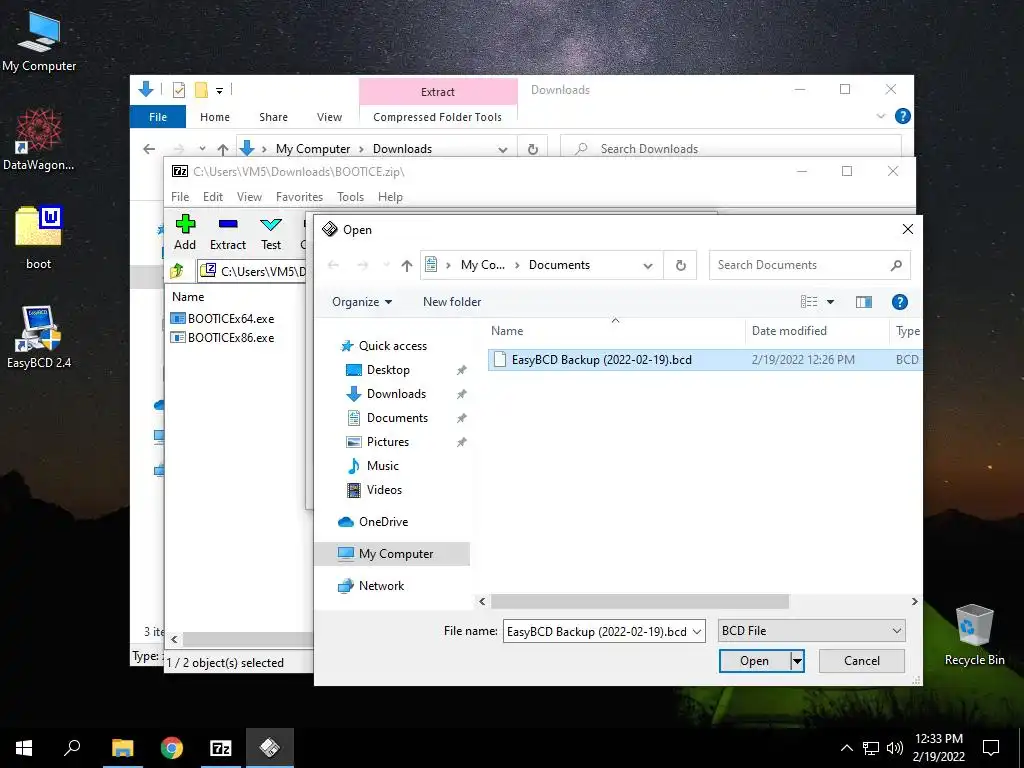The image size is (1024, 768).
Task: Click New folder in the Open dialog
Action: [452, 302]
